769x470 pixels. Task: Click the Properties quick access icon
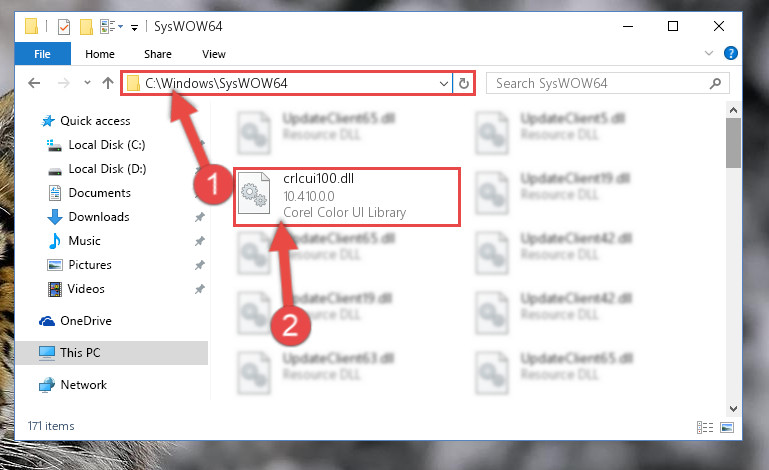[64, 26]
